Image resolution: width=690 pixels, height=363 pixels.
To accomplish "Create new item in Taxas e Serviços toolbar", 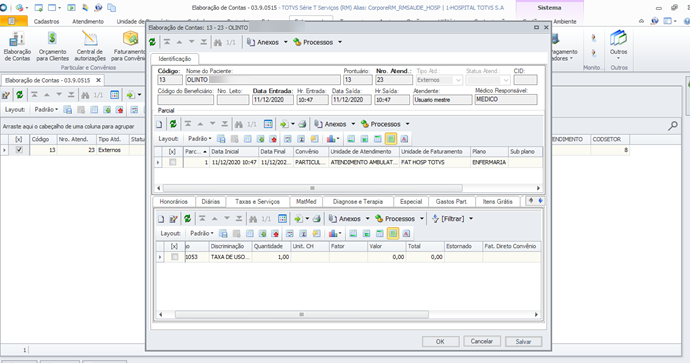I will [x=161, y=219].
